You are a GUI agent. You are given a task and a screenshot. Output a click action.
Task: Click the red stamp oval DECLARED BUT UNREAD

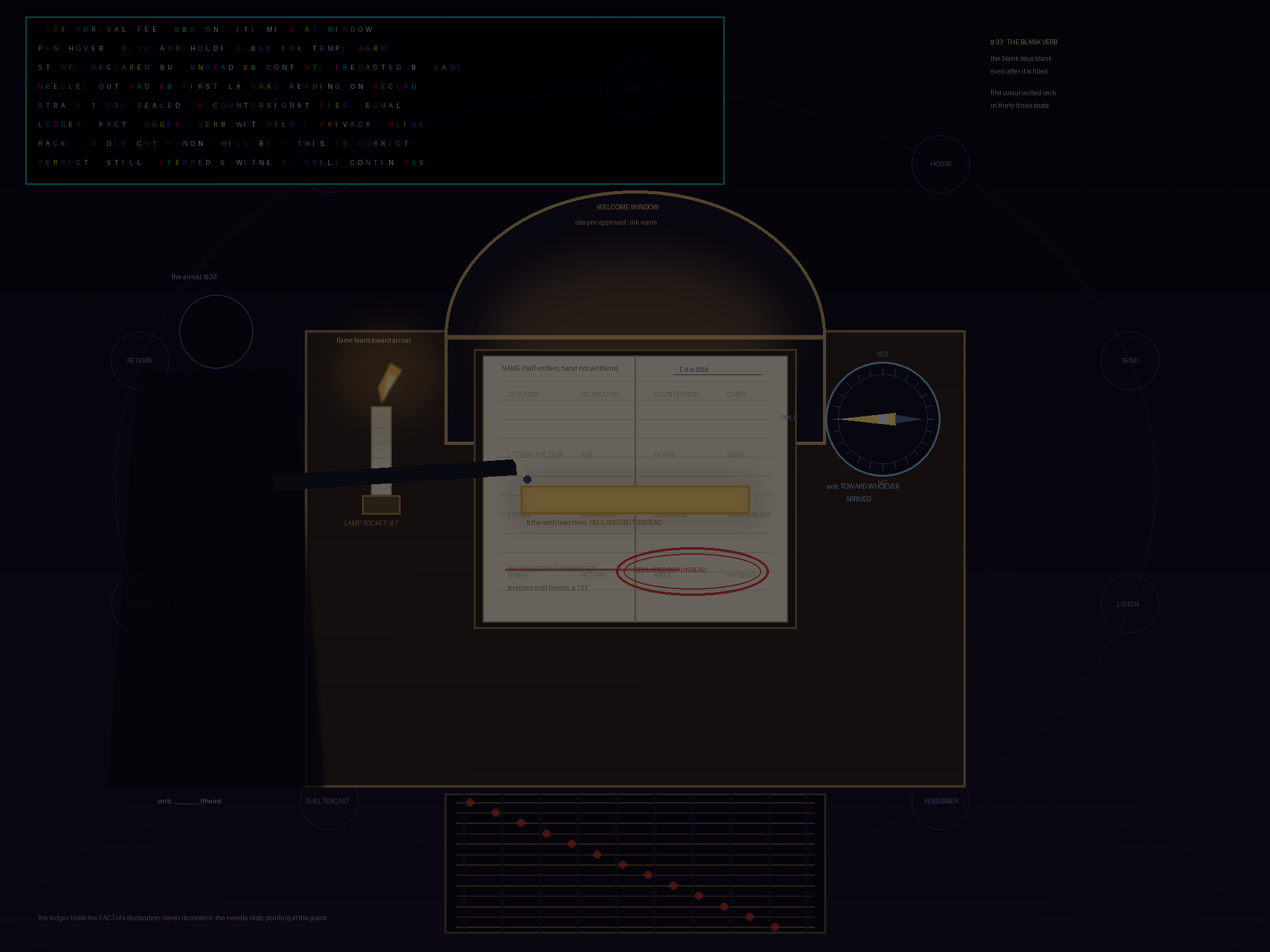pyautogui.click(x=692, y=571)
